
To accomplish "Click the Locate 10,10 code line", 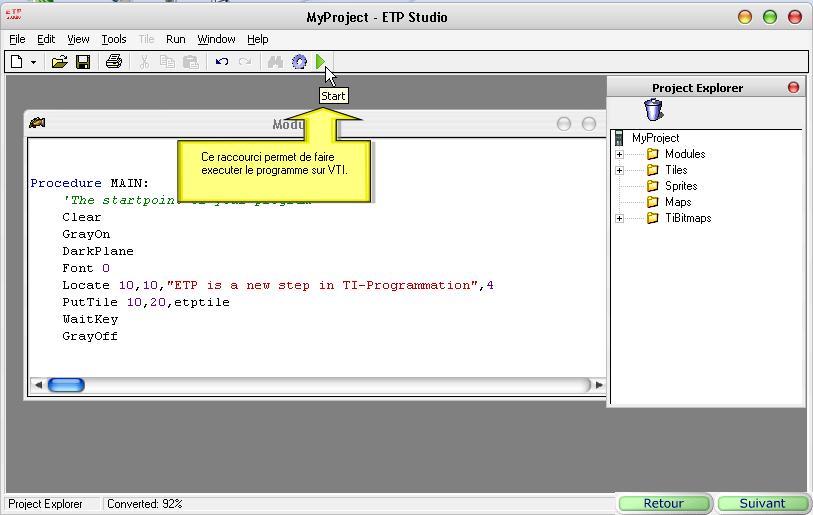I will (278, 286).
